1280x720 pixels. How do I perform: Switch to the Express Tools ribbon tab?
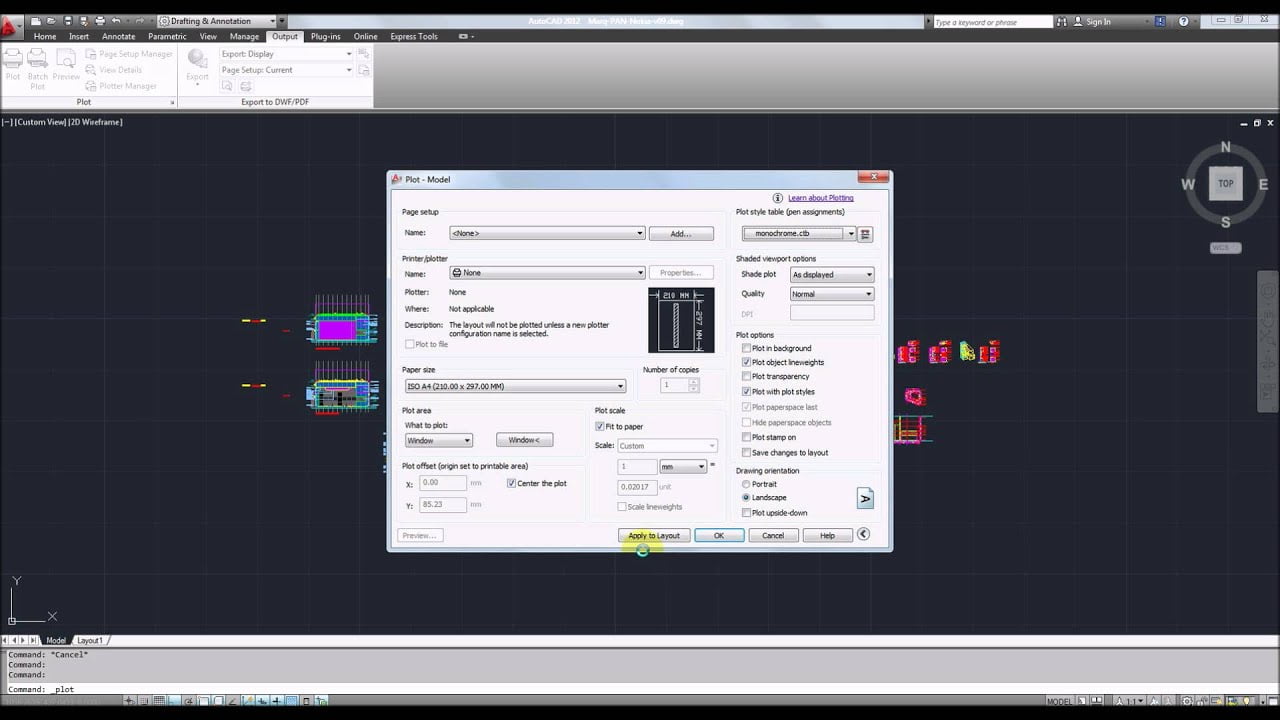(413, 36)
